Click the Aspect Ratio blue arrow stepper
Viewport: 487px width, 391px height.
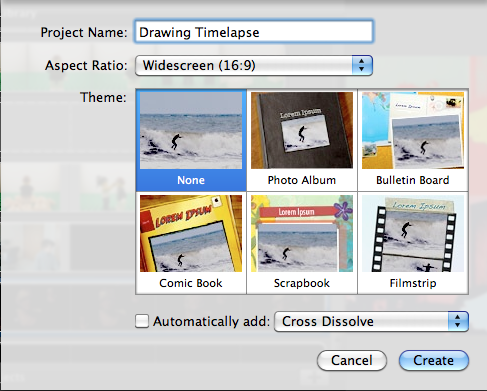(x=362, y=65)
